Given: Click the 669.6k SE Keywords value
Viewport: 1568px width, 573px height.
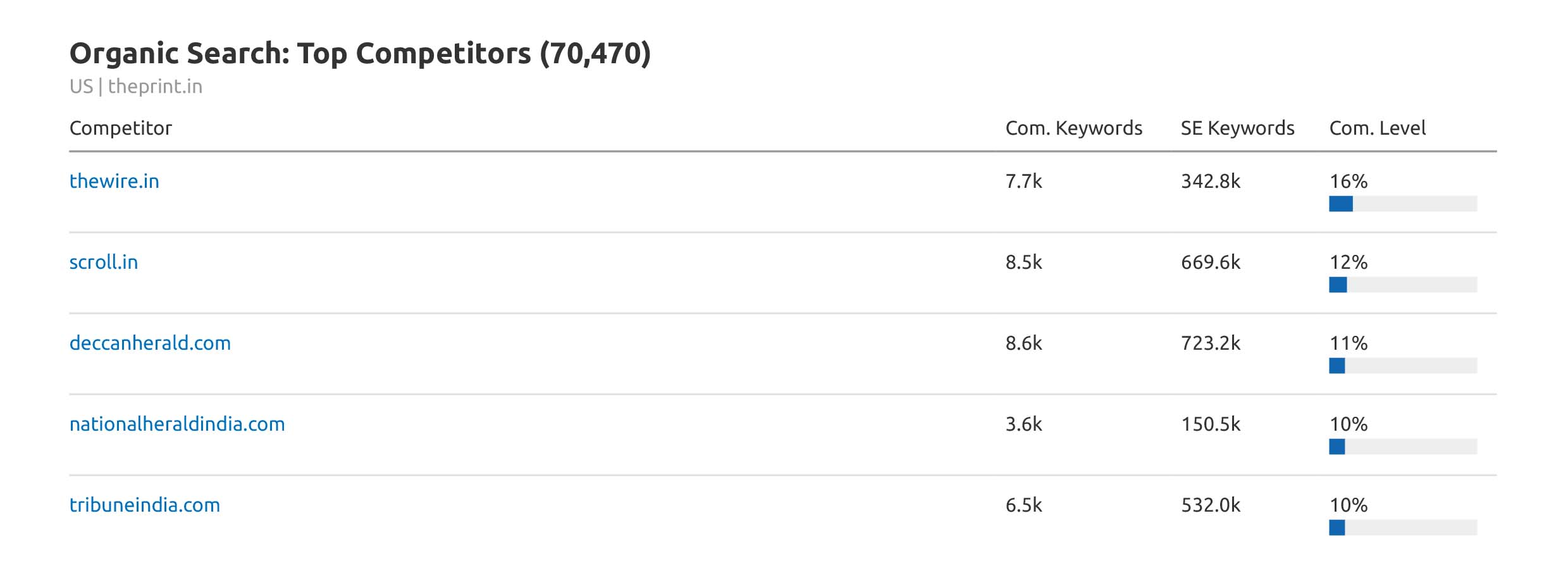Looking at the screenshot, I should coord(1211,262).
